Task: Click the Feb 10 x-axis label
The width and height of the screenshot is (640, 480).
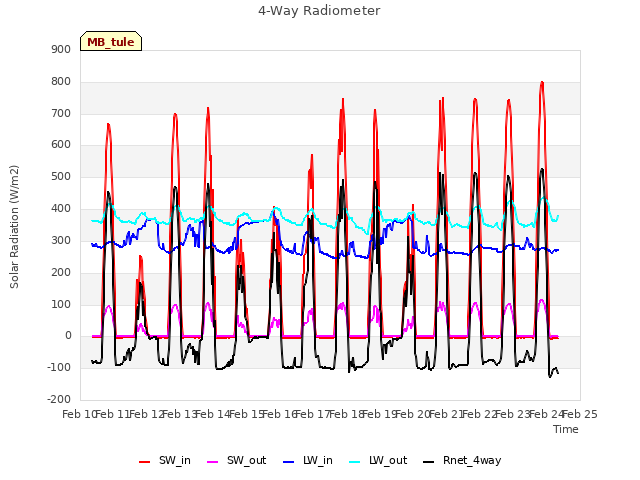Action: (79, 414)
